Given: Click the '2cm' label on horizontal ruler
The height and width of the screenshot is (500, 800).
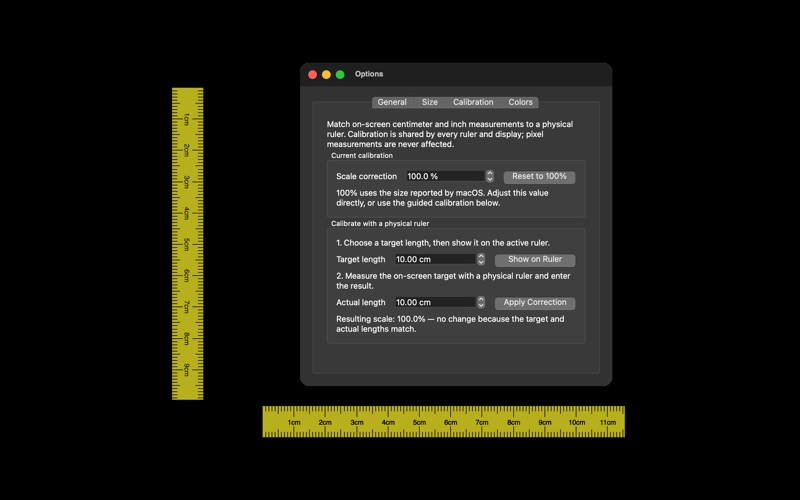Looking at the screenshot, I should coord(325,422).
